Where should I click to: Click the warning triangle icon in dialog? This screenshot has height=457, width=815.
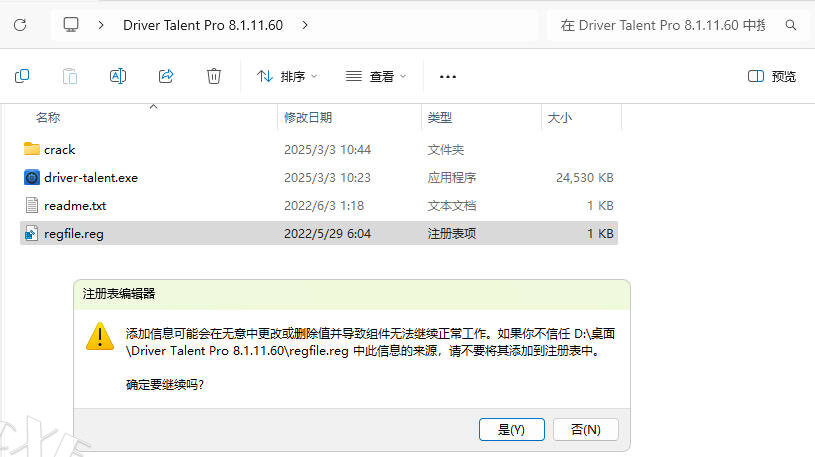[100, 336]
